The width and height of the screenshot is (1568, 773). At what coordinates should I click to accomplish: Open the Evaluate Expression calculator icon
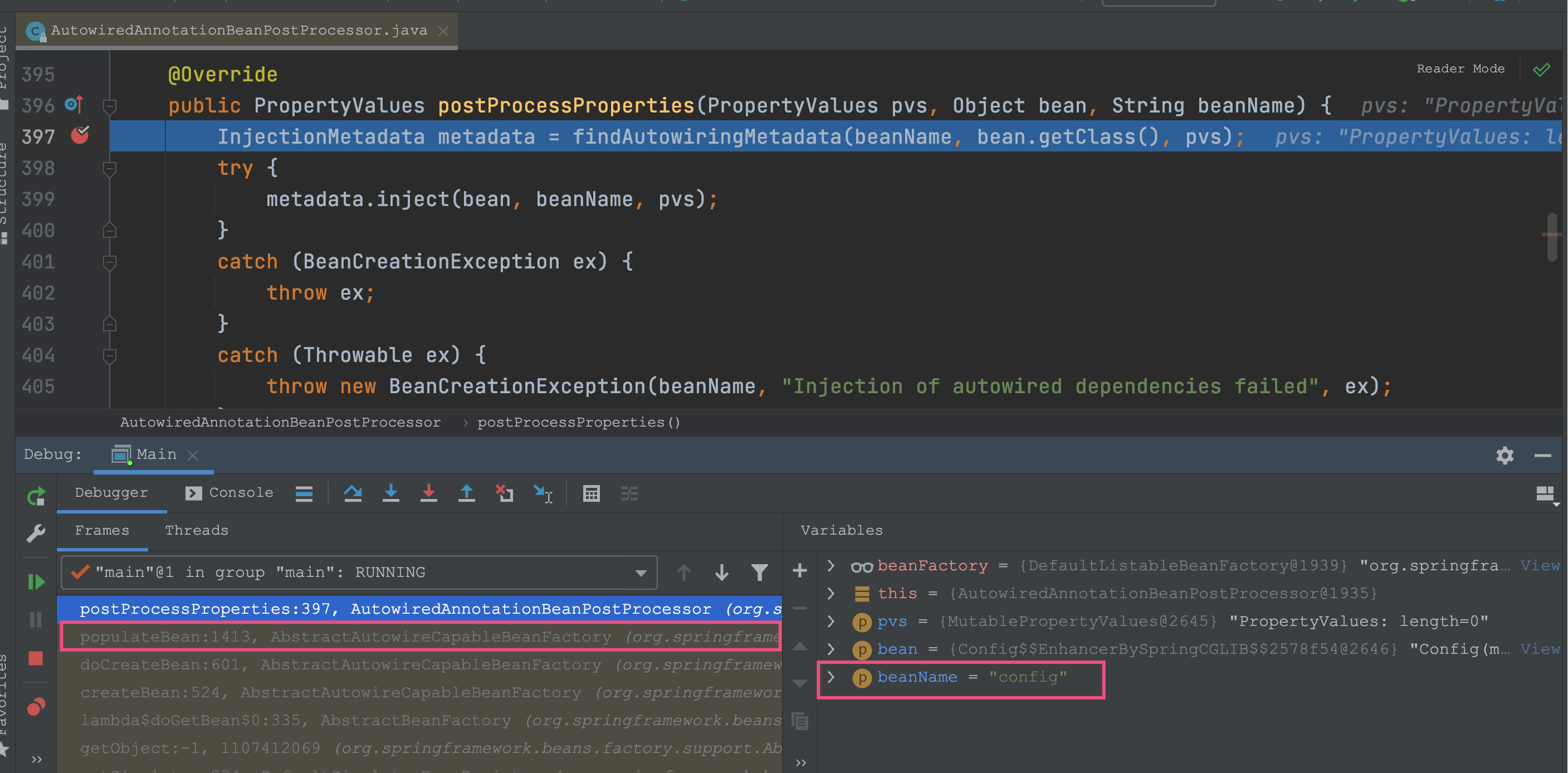tap(591, 493)
